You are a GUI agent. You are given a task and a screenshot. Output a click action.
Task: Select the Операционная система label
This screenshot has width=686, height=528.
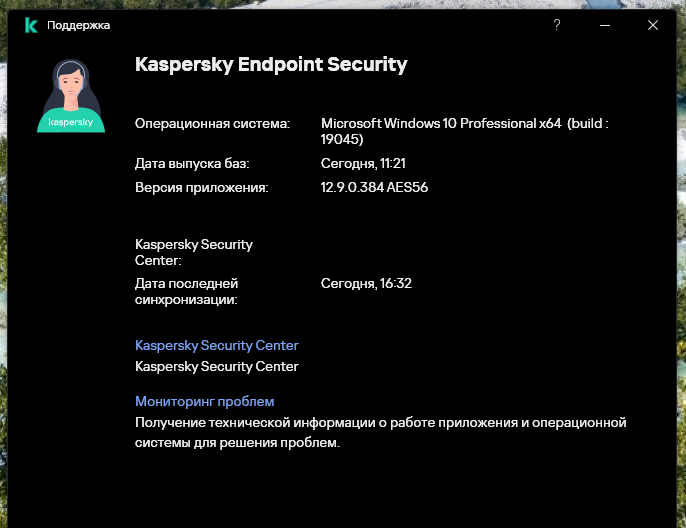[212, 123]
